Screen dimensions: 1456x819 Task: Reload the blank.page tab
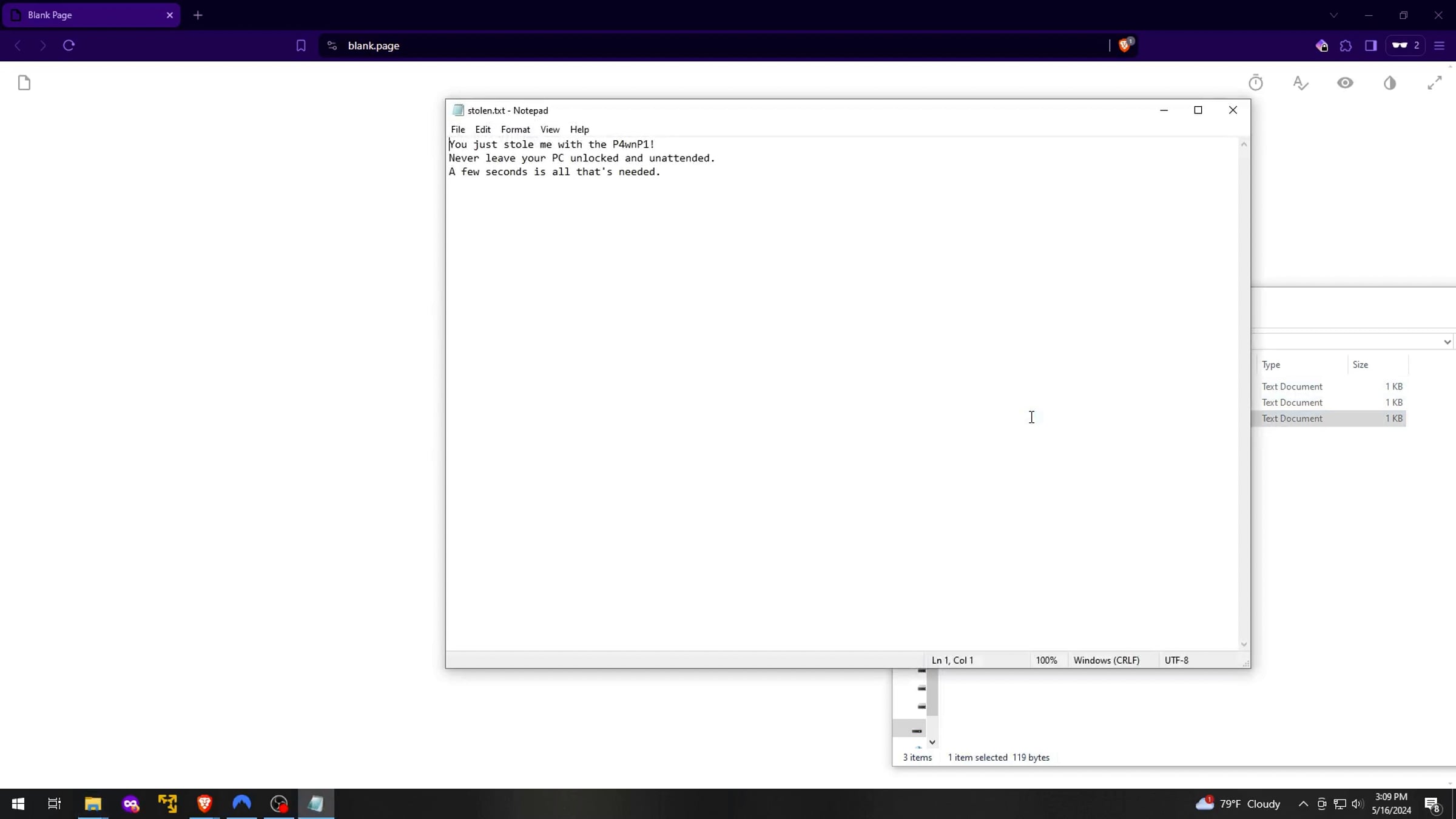coord(69,45)
